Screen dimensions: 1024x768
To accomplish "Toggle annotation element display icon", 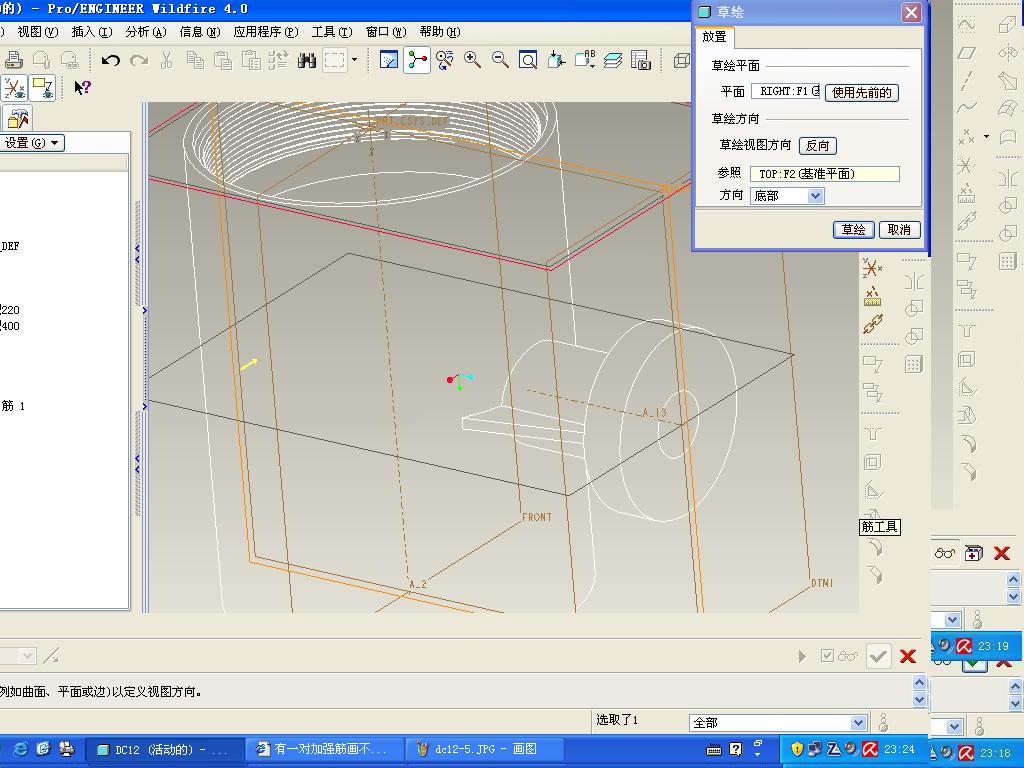I will pos(43,88).
